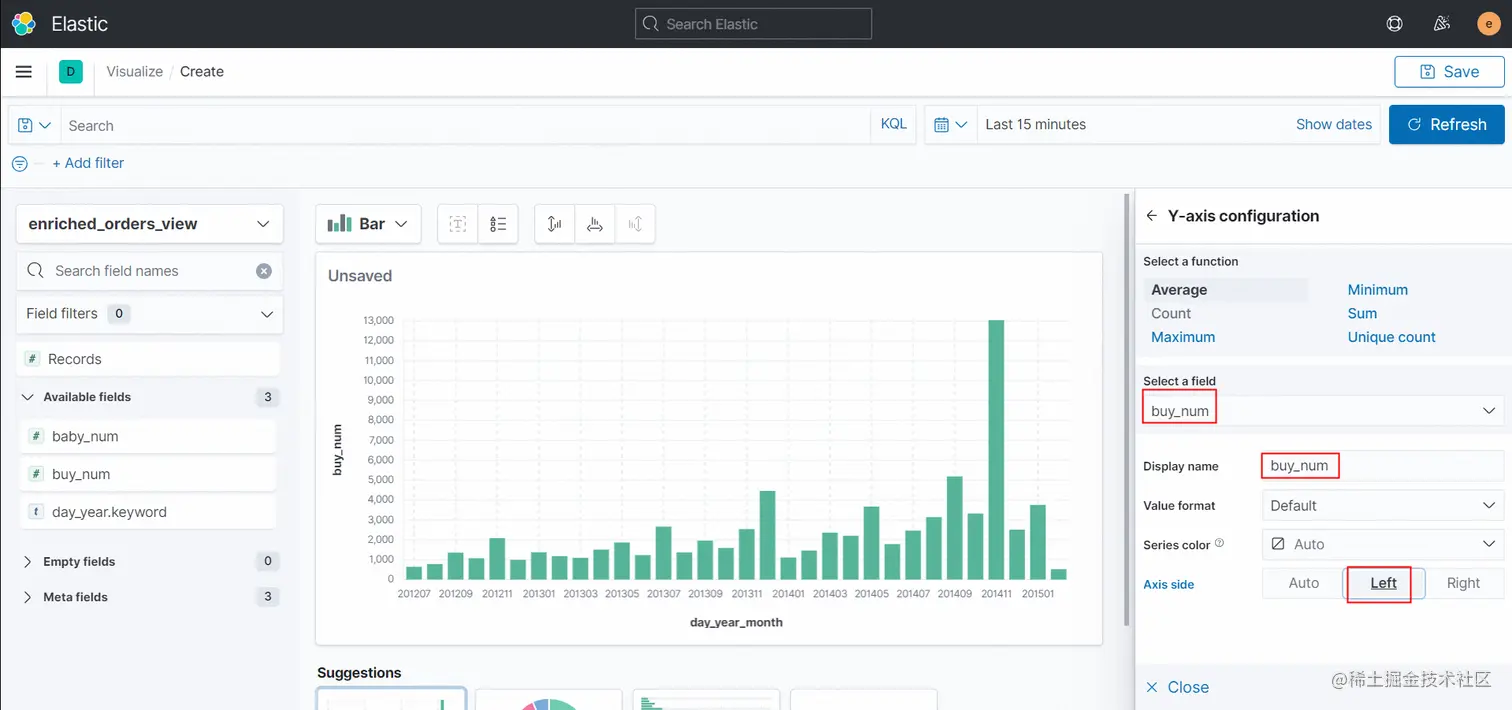
Task: Open the Select a field combo box
Action: click(1323, 411)
